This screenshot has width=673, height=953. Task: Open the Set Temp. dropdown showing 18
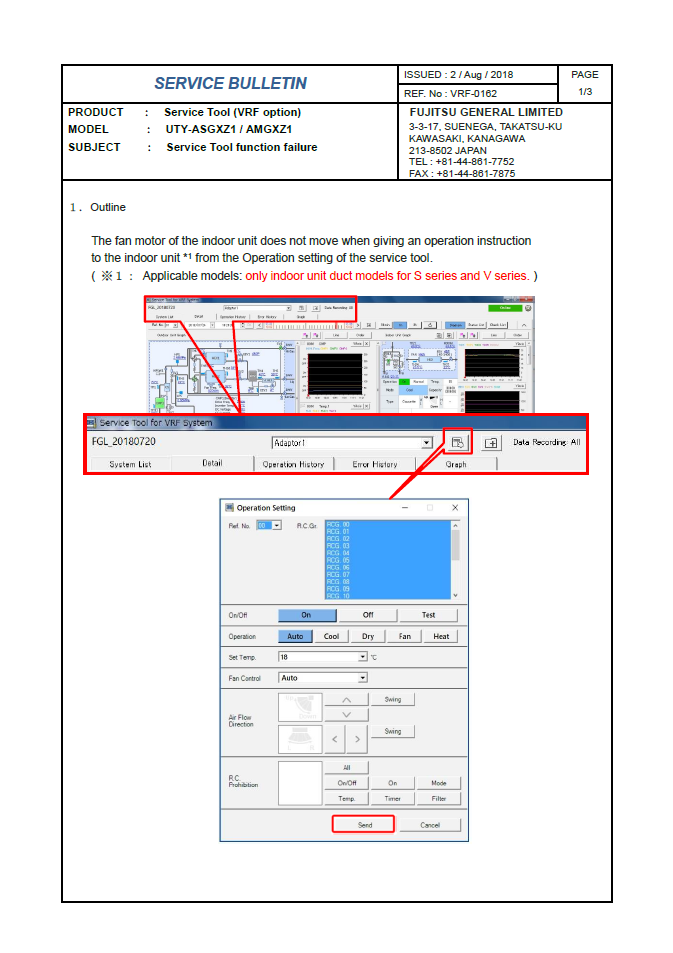click(x=363, y=657)
